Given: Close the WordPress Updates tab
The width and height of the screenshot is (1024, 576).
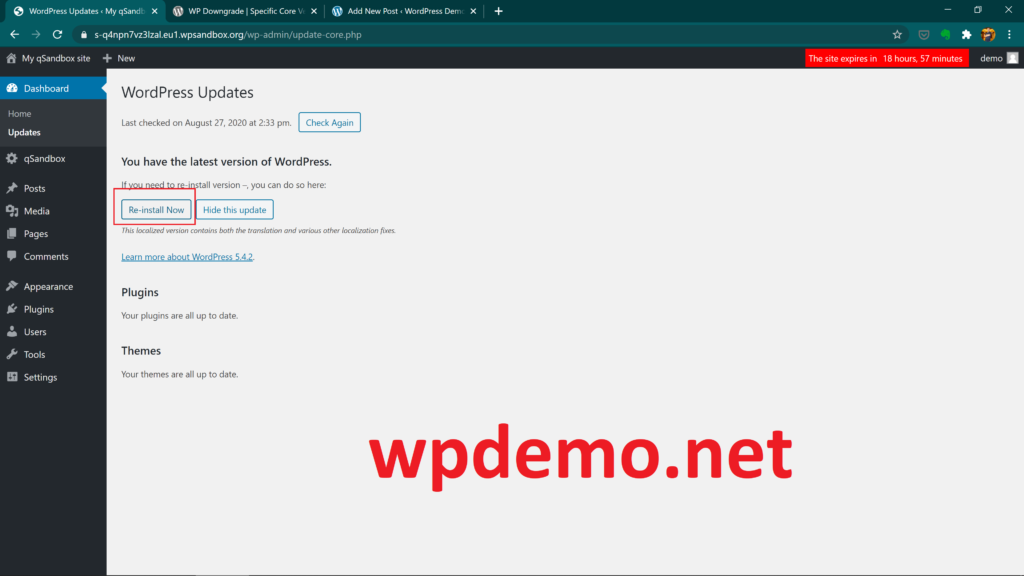Looking at the screenshot, I should [155, 11].
